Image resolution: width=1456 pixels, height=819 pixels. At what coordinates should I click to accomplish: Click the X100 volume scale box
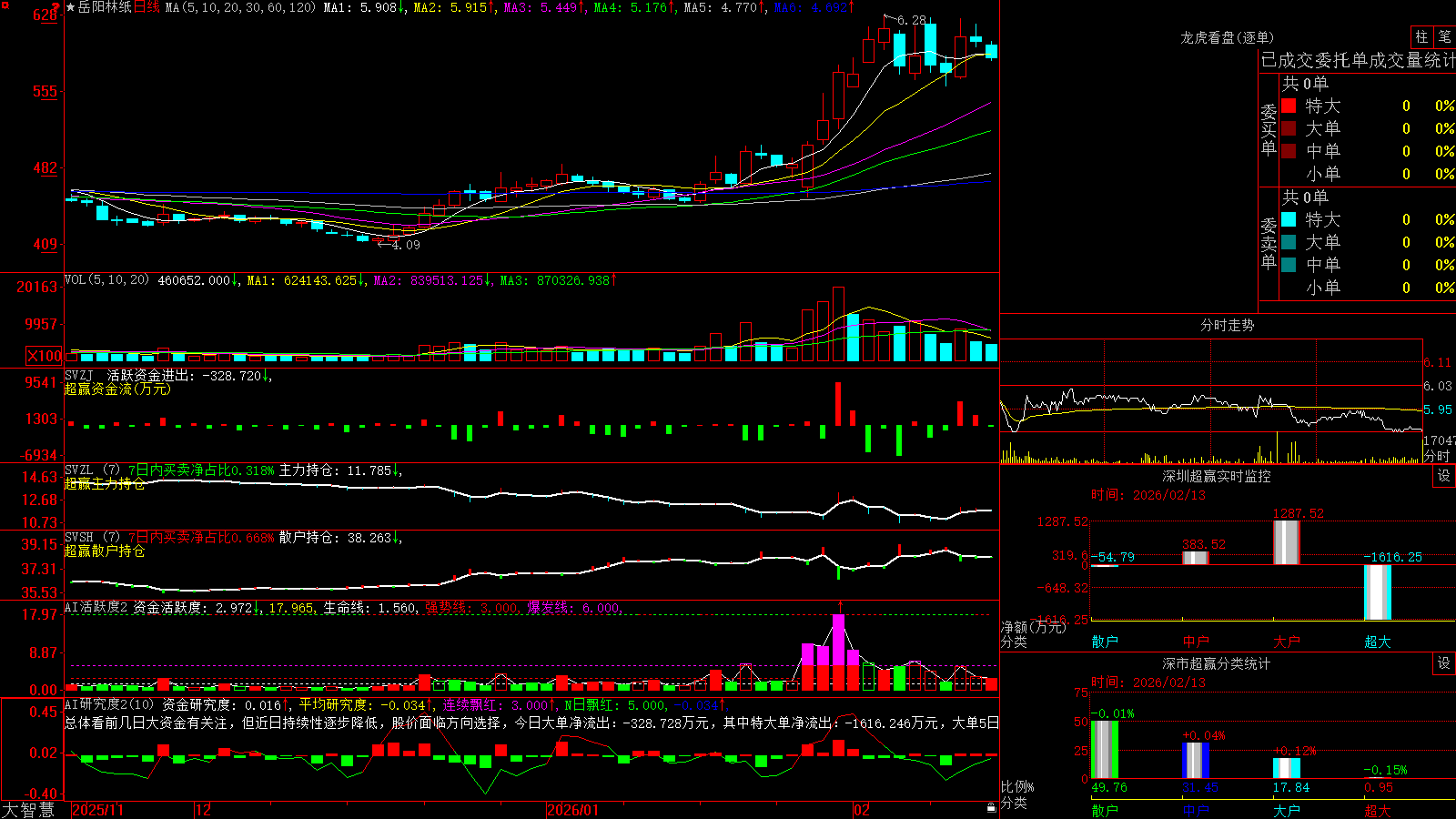[44, 356]
